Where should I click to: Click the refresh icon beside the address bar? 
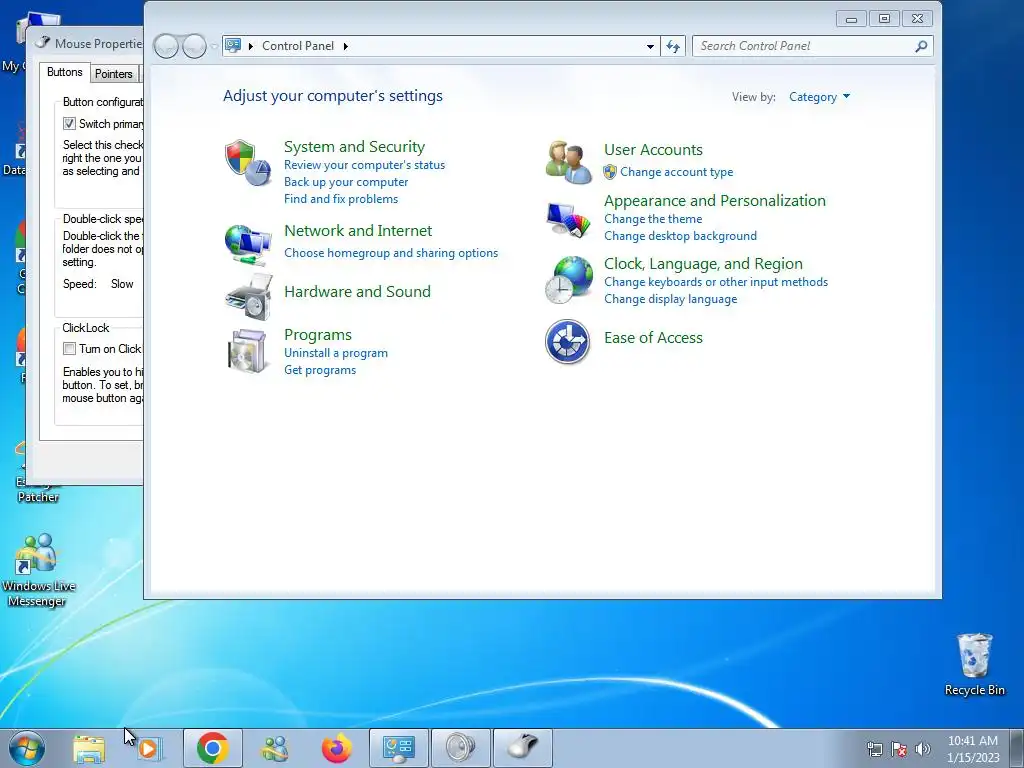pyautogui.click(x=673, y=46)
